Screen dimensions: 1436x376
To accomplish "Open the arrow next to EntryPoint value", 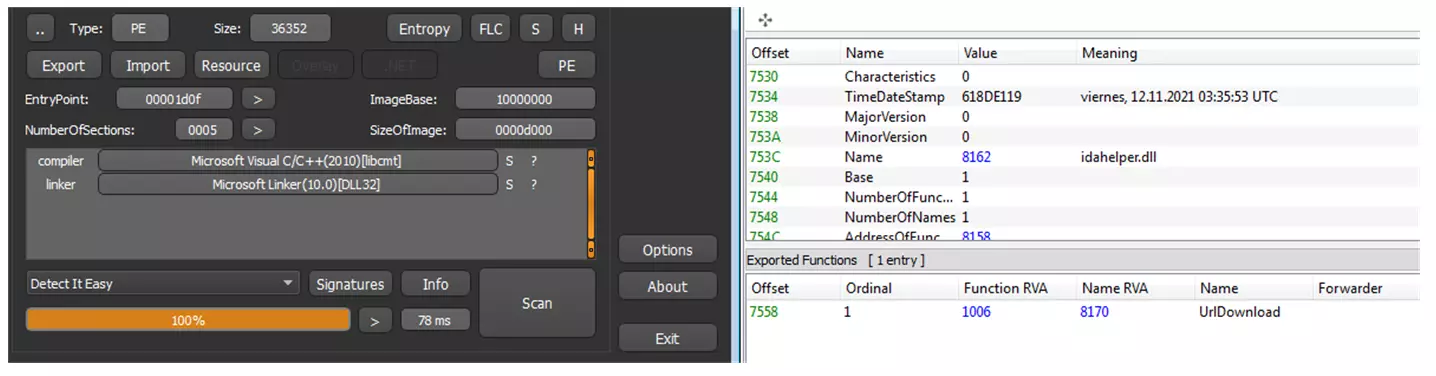I will point(257,99).
